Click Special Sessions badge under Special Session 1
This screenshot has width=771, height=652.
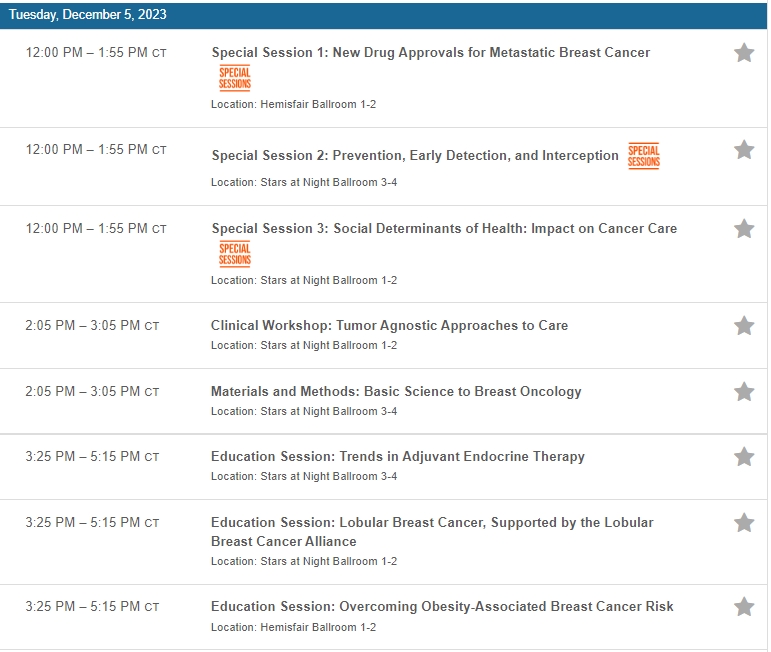[235, 78]
